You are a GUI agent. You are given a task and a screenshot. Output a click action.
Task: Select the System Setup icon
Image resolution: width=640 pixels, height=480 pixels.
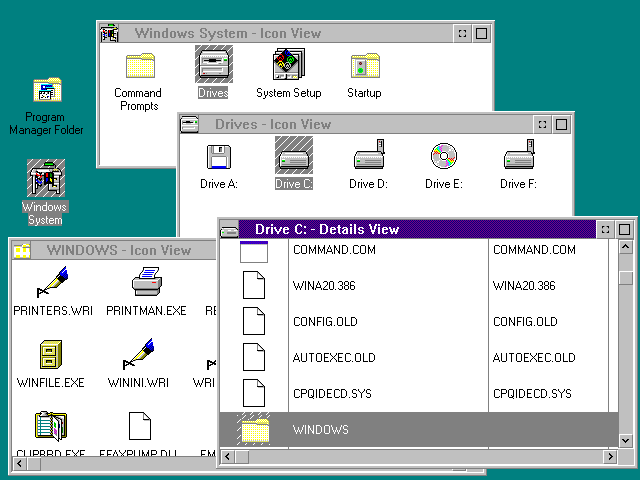coord(288,67)
